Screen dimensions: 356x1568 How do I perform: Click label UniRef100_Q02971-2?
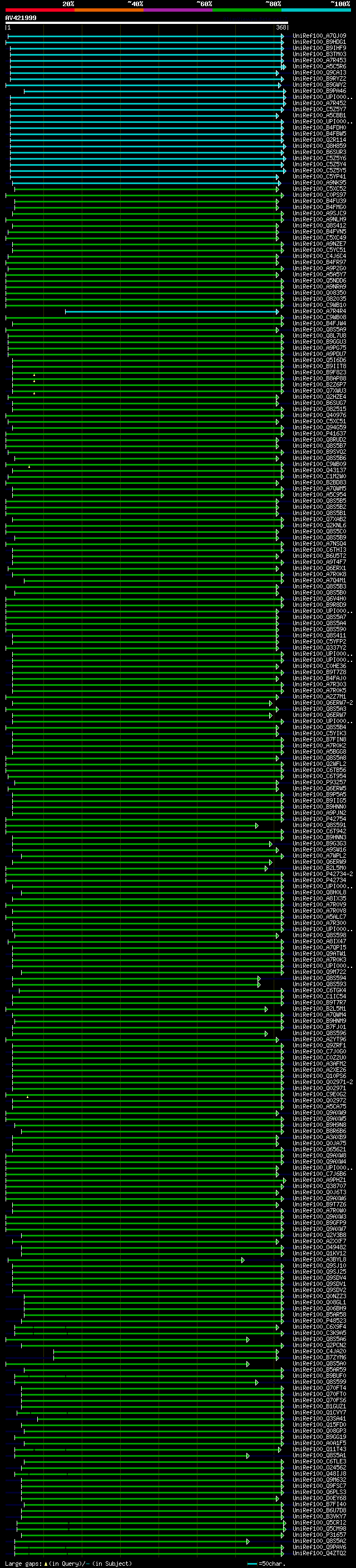coord(323,1082)
